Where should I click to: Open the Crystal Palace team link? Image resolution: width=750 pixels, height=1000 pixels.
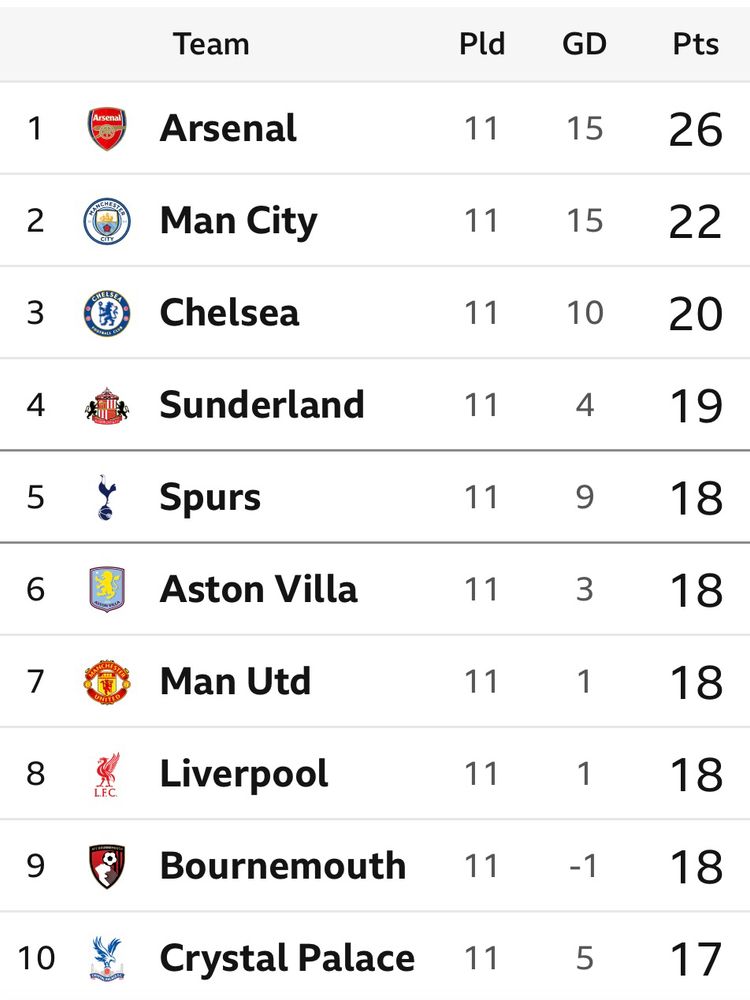pyautogui.click(x=287, y=959)
